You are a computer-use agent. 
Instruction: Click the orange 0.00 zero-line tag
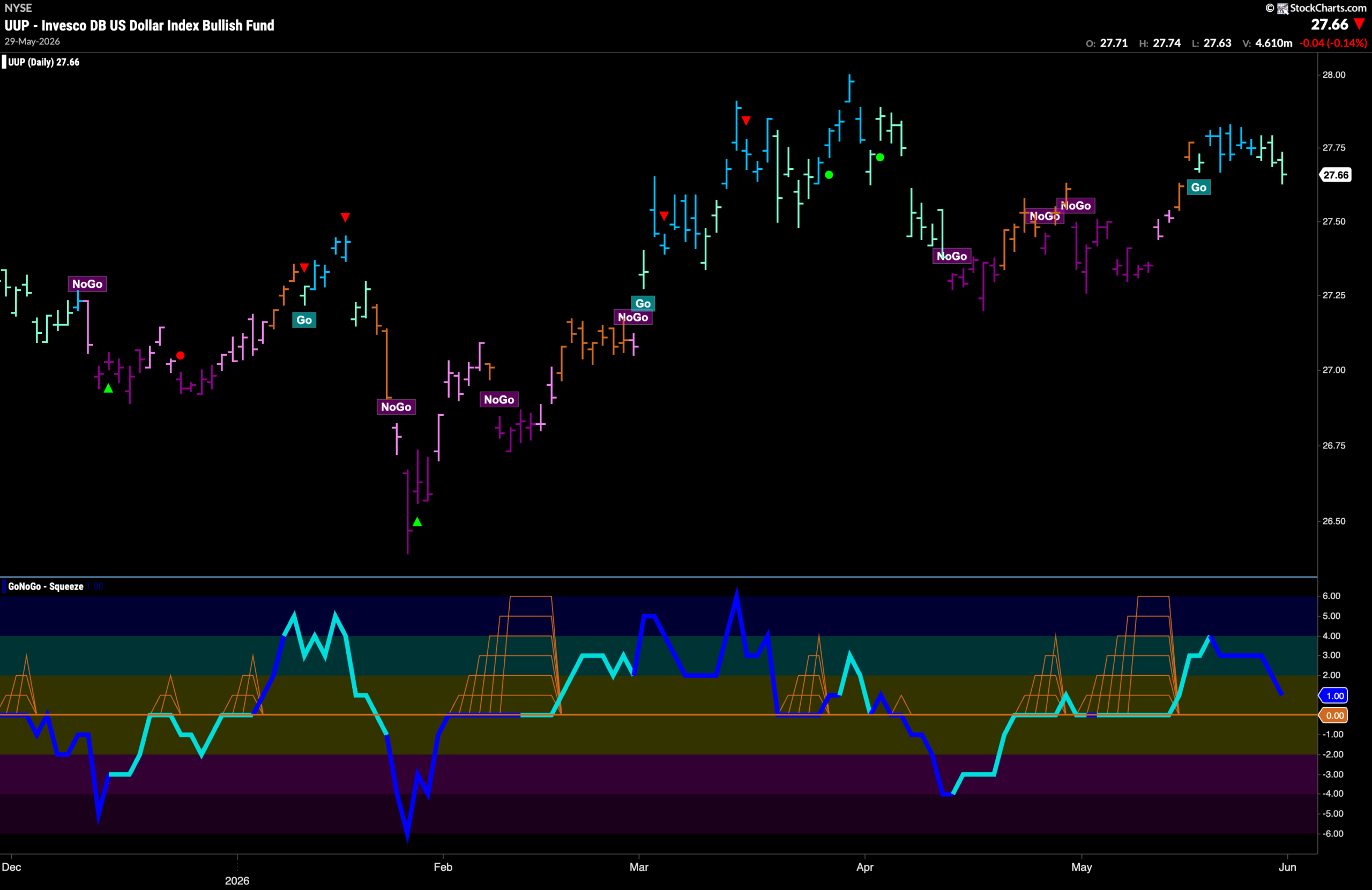pyautogui.click(x=1334, y=715)
